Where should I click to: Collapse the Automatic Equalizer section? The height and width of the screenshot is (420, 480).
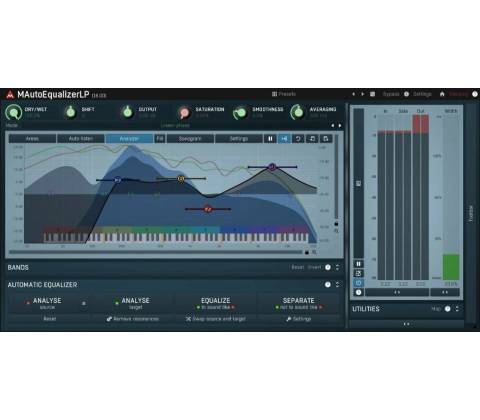click(338, 284)
